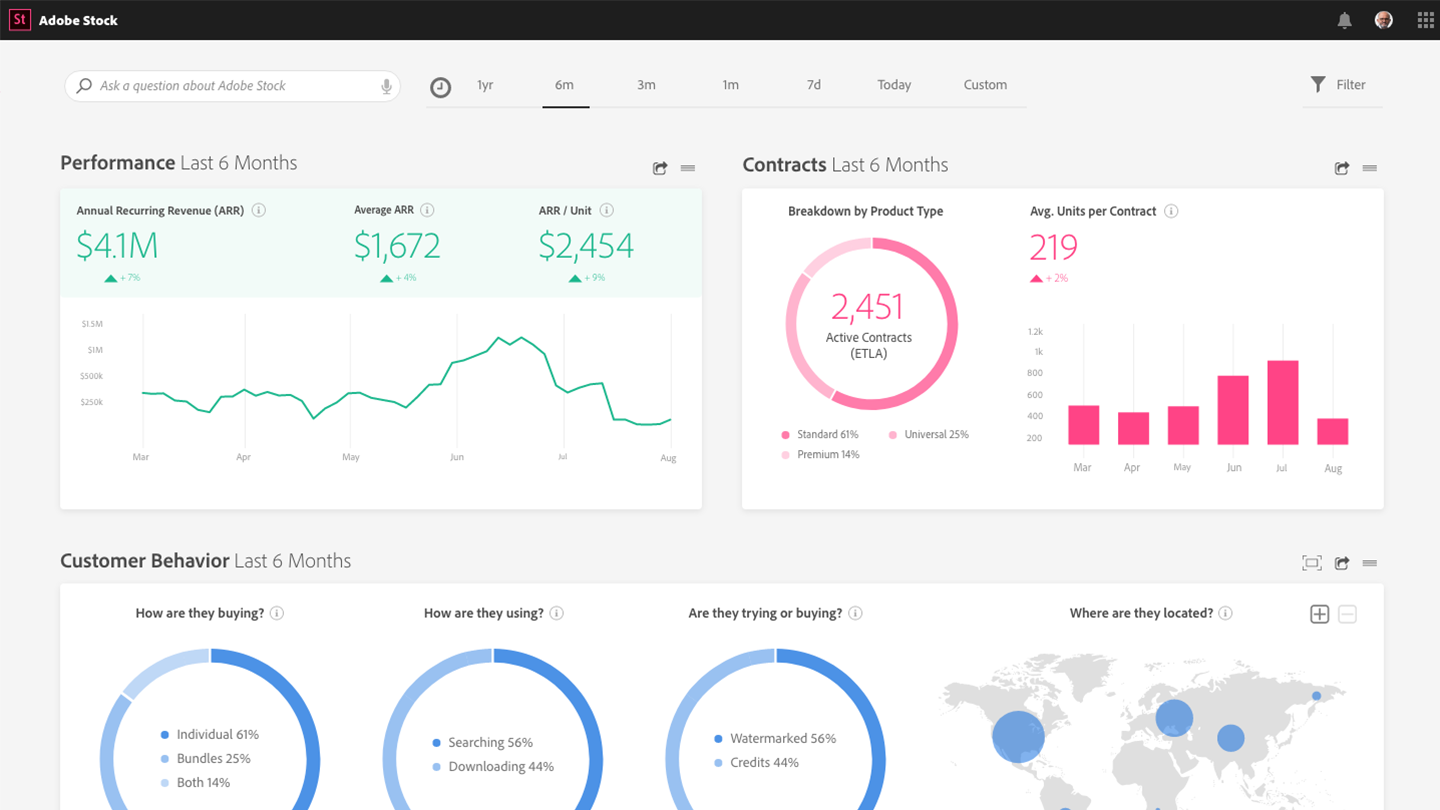Click the microphone icon in search box

[x=386, y=86]
